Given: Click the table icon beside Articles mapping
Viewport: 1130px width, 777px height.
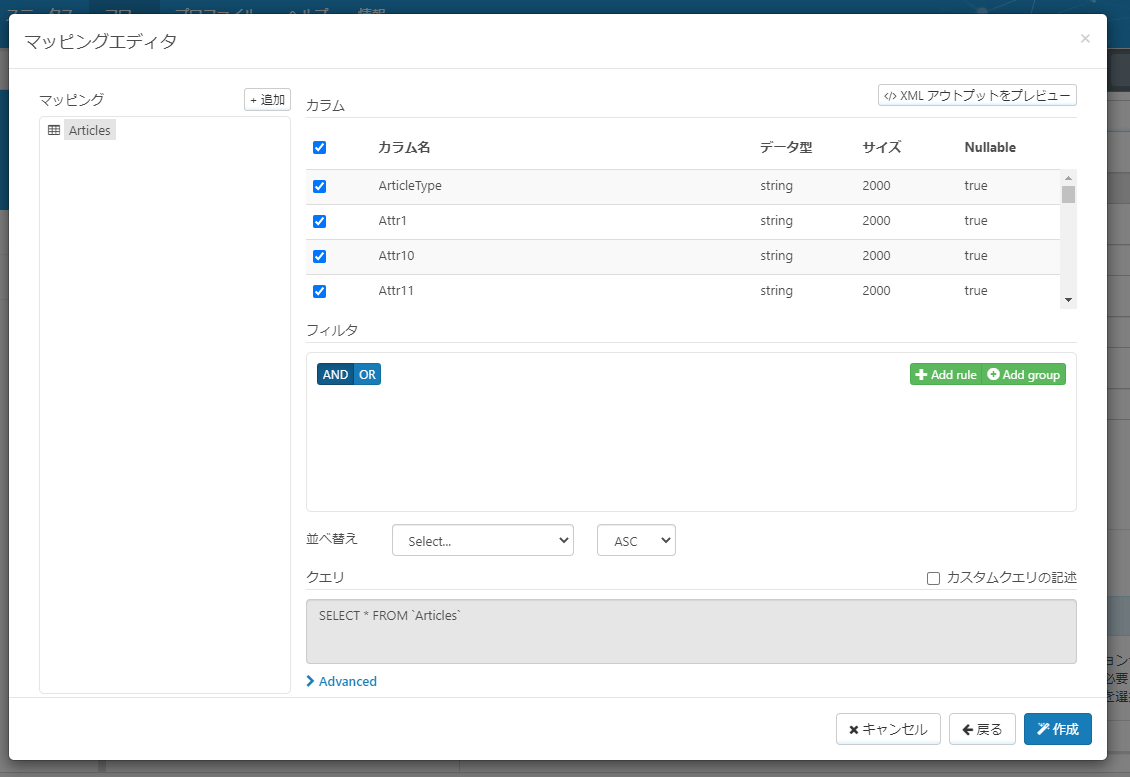Looking at the screenshot, I should point(54,130).
